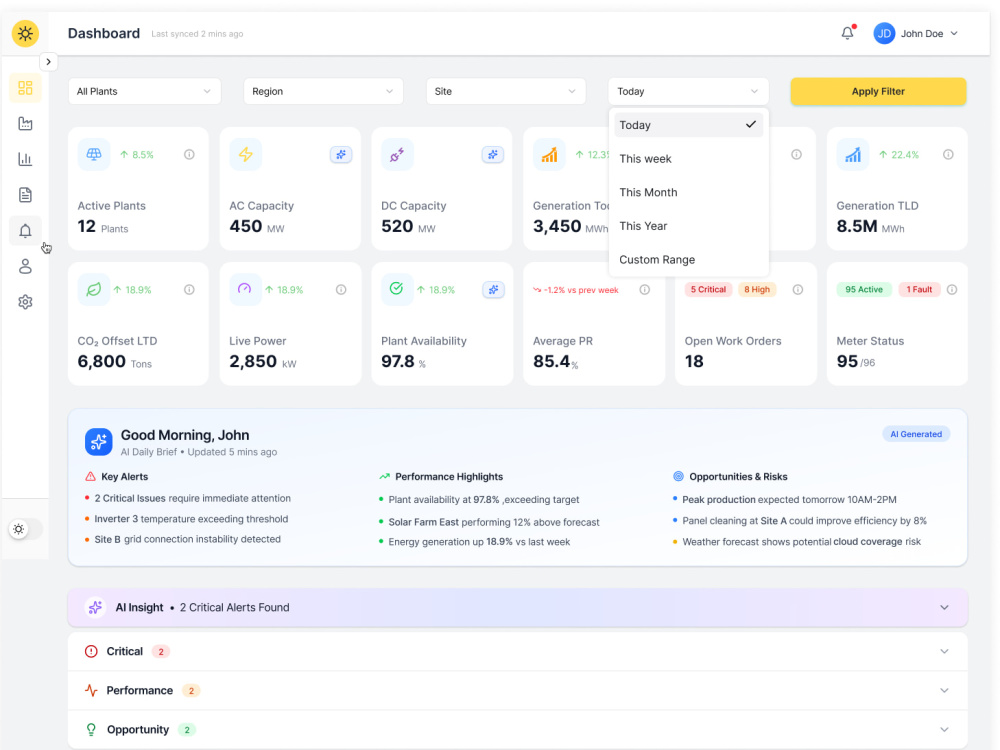This screenshot has width=1000, height=750.
Task: Click the Meter Status info icon
Action: coord(952,290)
